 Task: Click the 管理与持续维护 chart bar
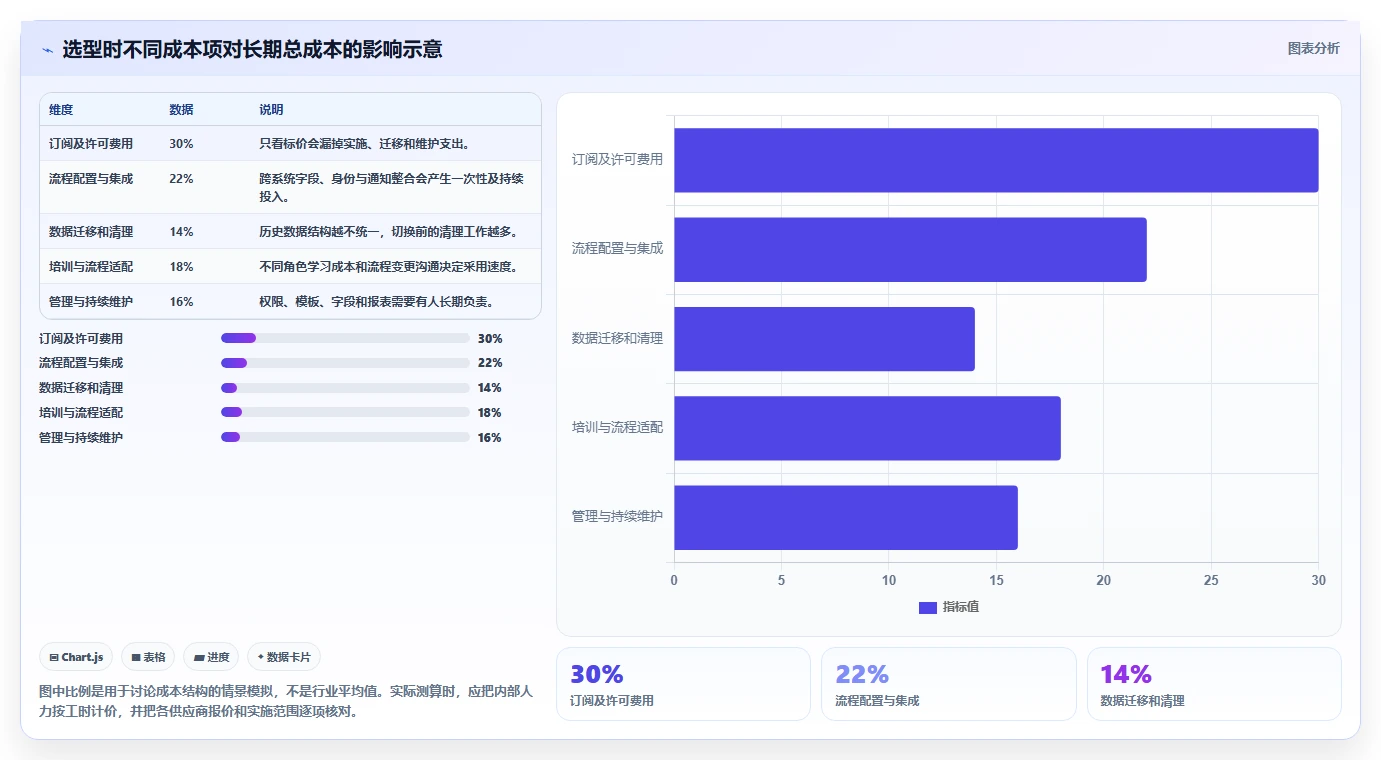pos(846,517)
